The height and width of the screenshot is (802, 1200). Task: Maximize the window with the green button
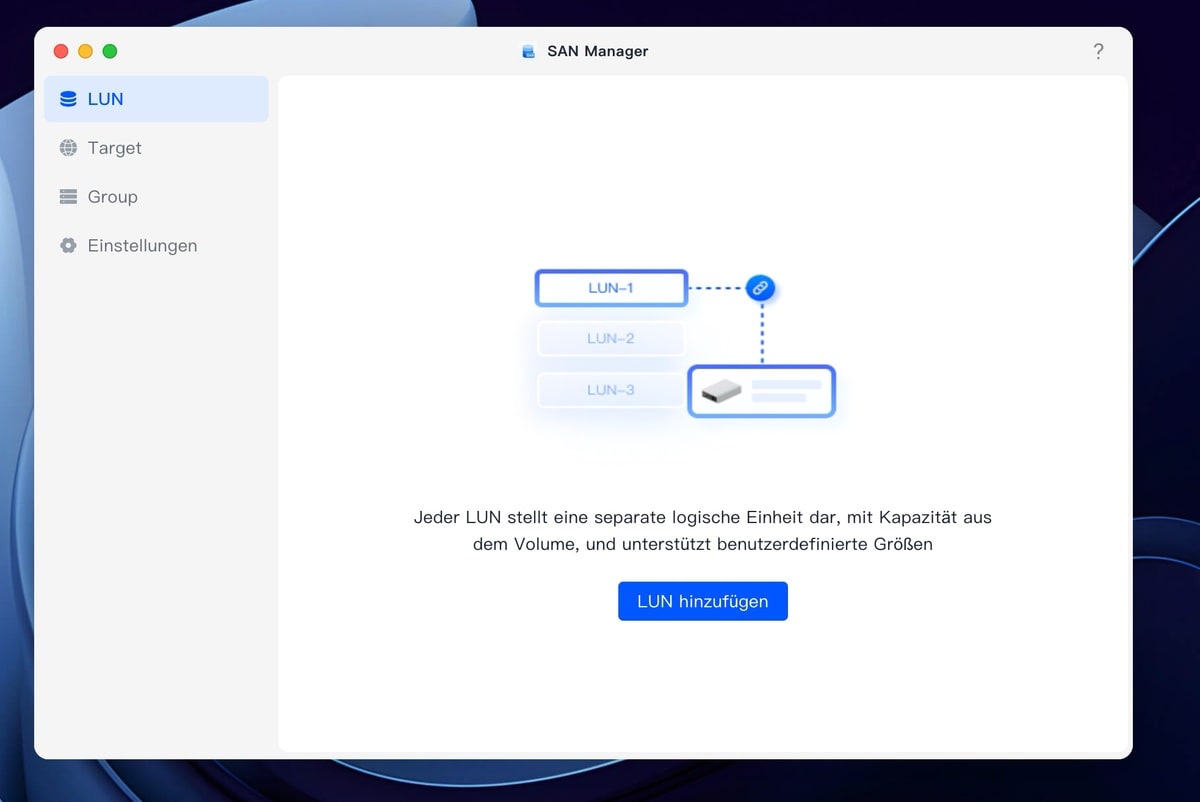pyautogui.click(x=110, y=51)
